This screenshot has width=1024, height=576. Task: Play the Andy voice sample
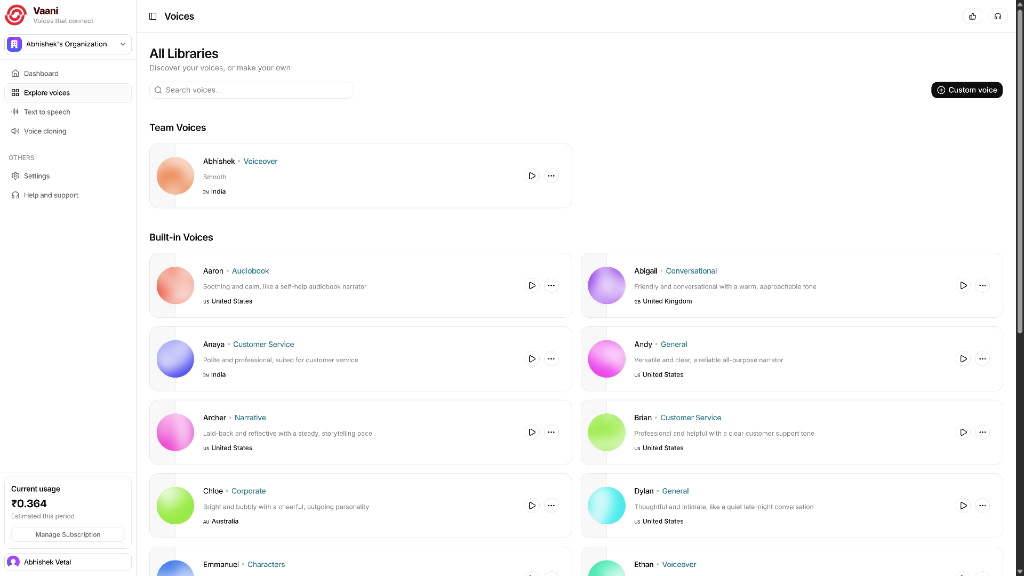(963, 359)
